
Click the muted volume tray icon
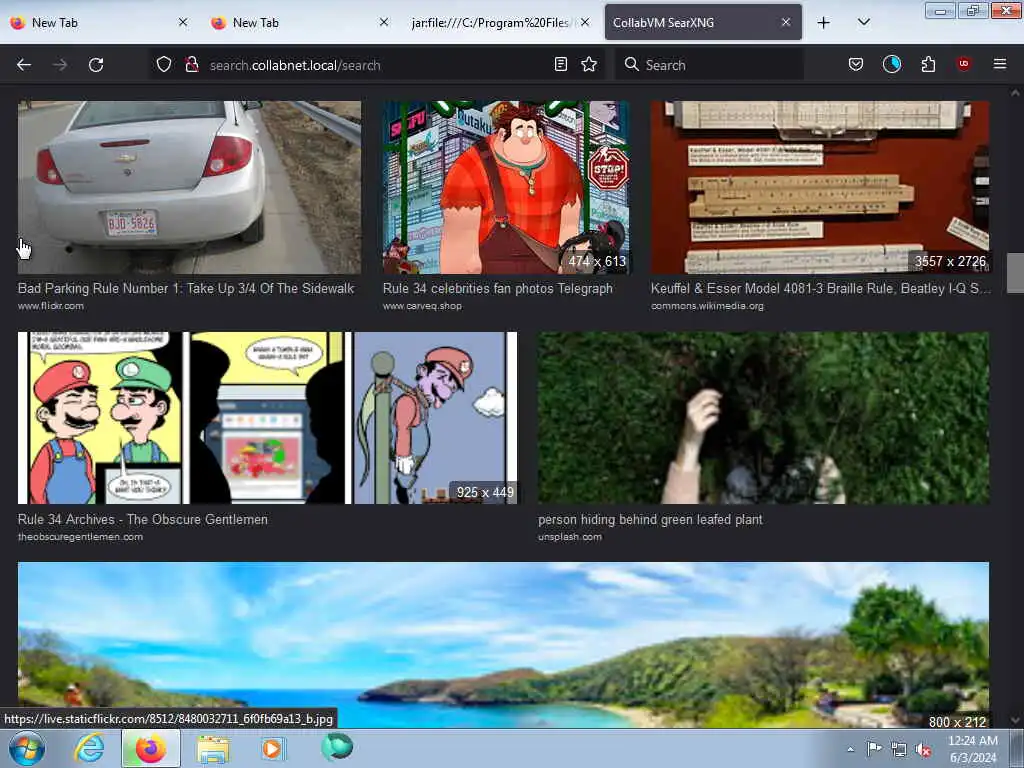pos(923,749)
